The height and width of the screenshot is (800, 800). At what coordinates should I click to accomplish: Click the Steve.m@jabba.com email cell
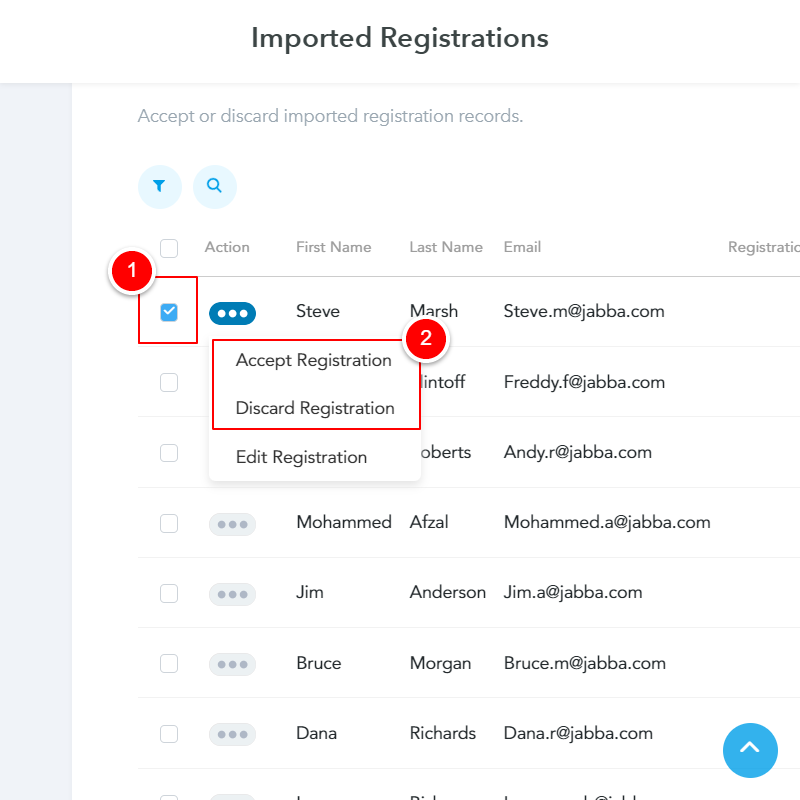click(584, 311)
